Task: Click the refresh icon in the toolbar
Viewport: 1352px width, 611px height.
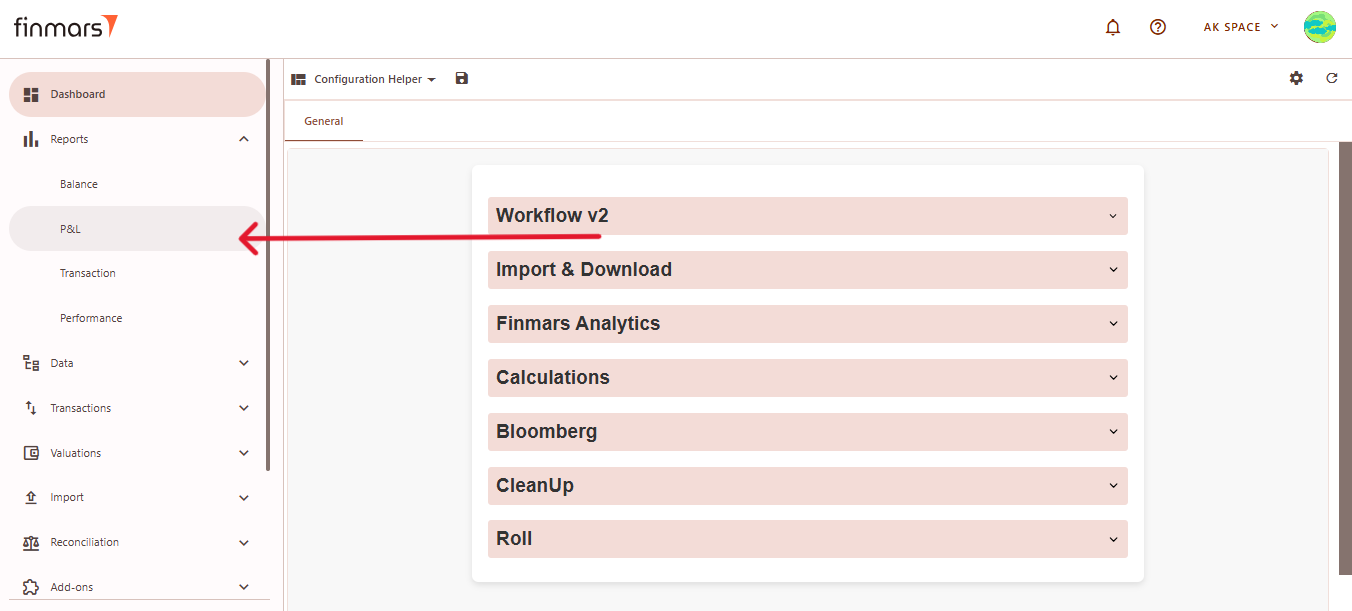Action: pyautogui.click(x=1331, y=78)
